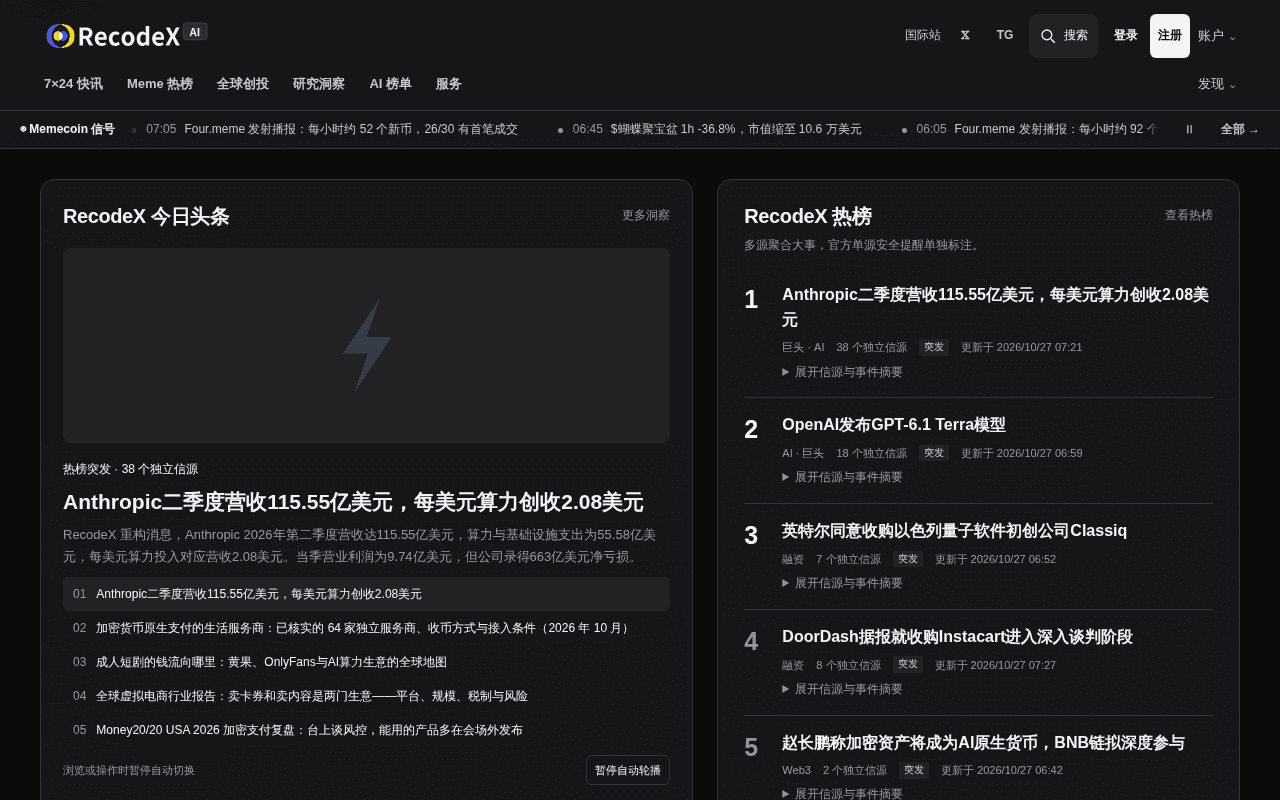Open headline Anthropic二季度营收 title
The width and height of the screenshot is (1280, 800).
point(353,502)
